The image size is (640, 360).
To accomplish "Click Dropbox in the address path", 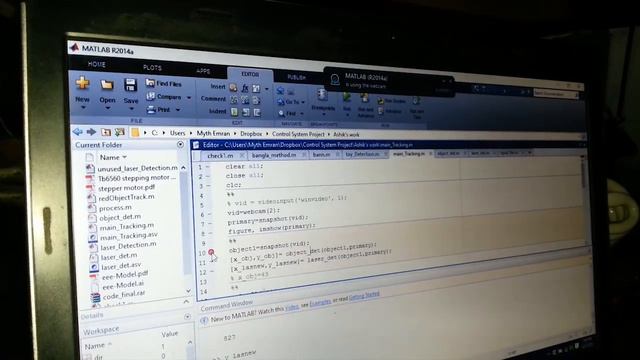I will click(x=251, y=133).
